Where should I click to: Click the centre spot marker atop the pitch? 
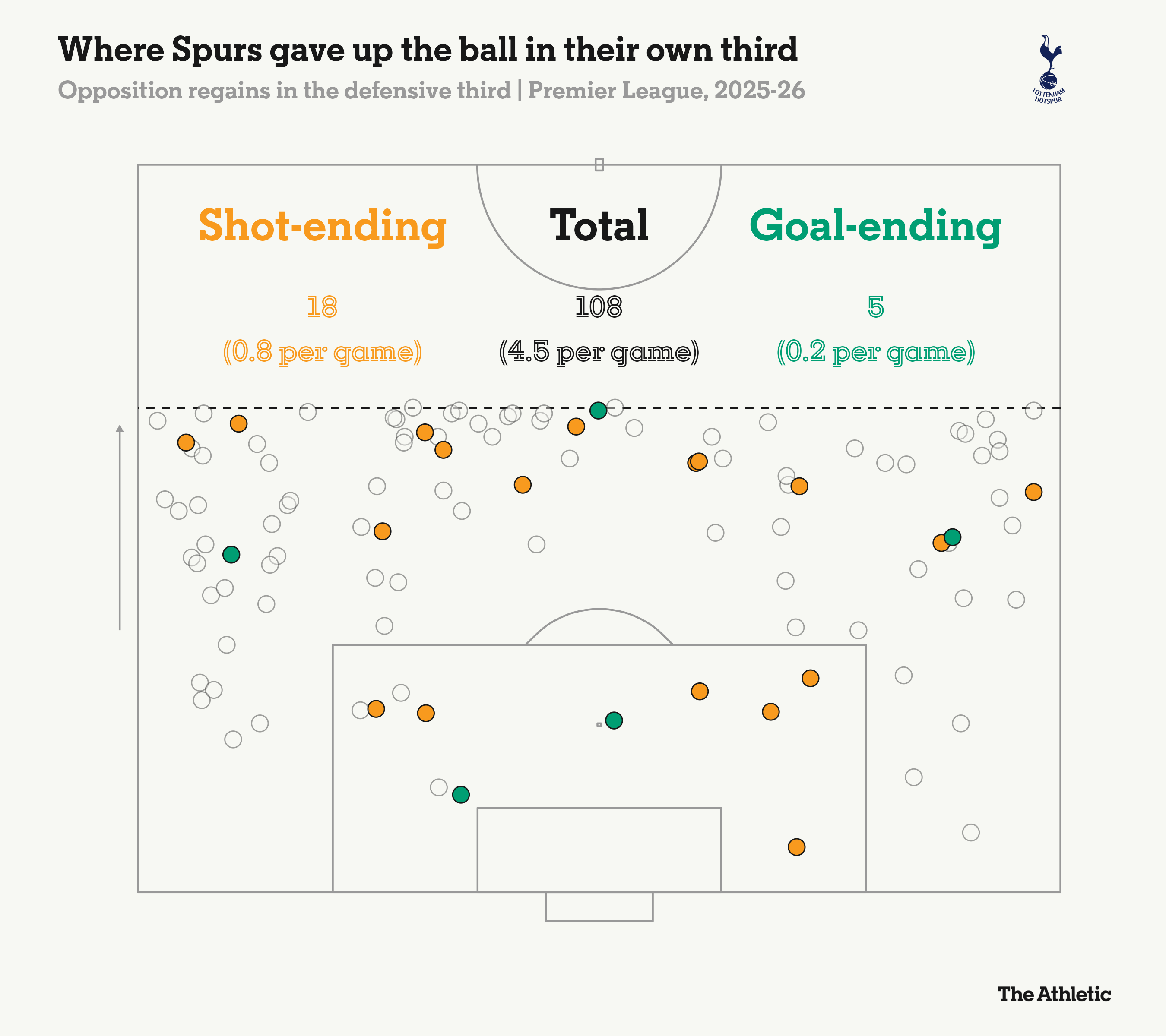tap(599, 165)
